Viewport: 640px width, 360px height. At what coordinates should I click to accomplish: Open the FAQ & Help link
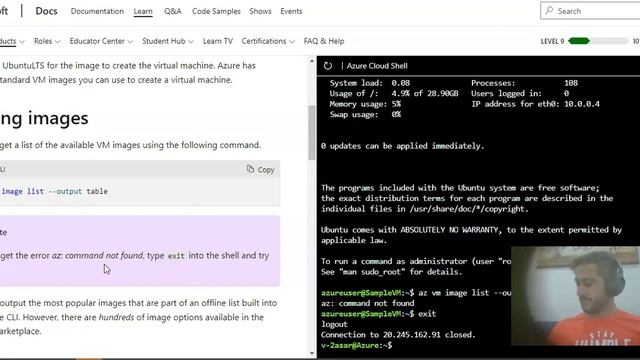(324, 41)
